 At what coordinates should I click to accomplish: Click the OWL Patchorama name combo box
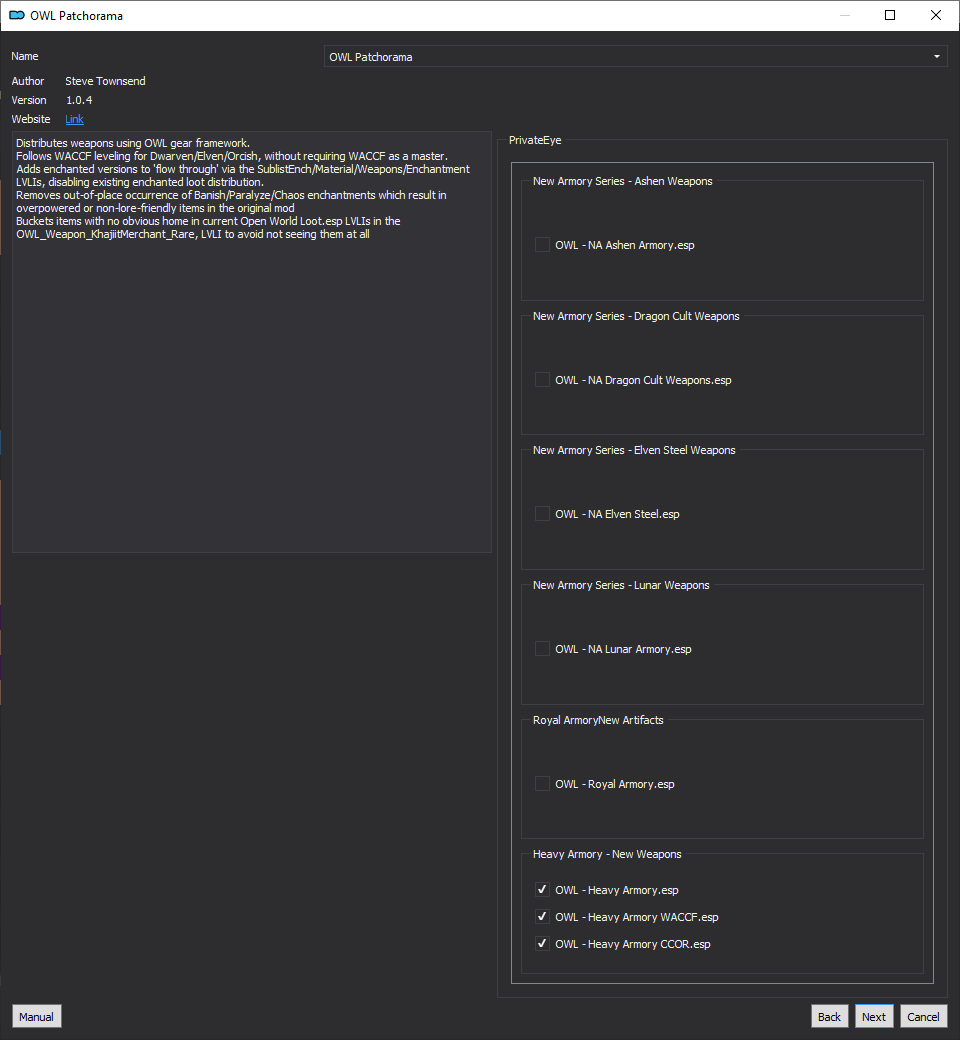[635, 56]
